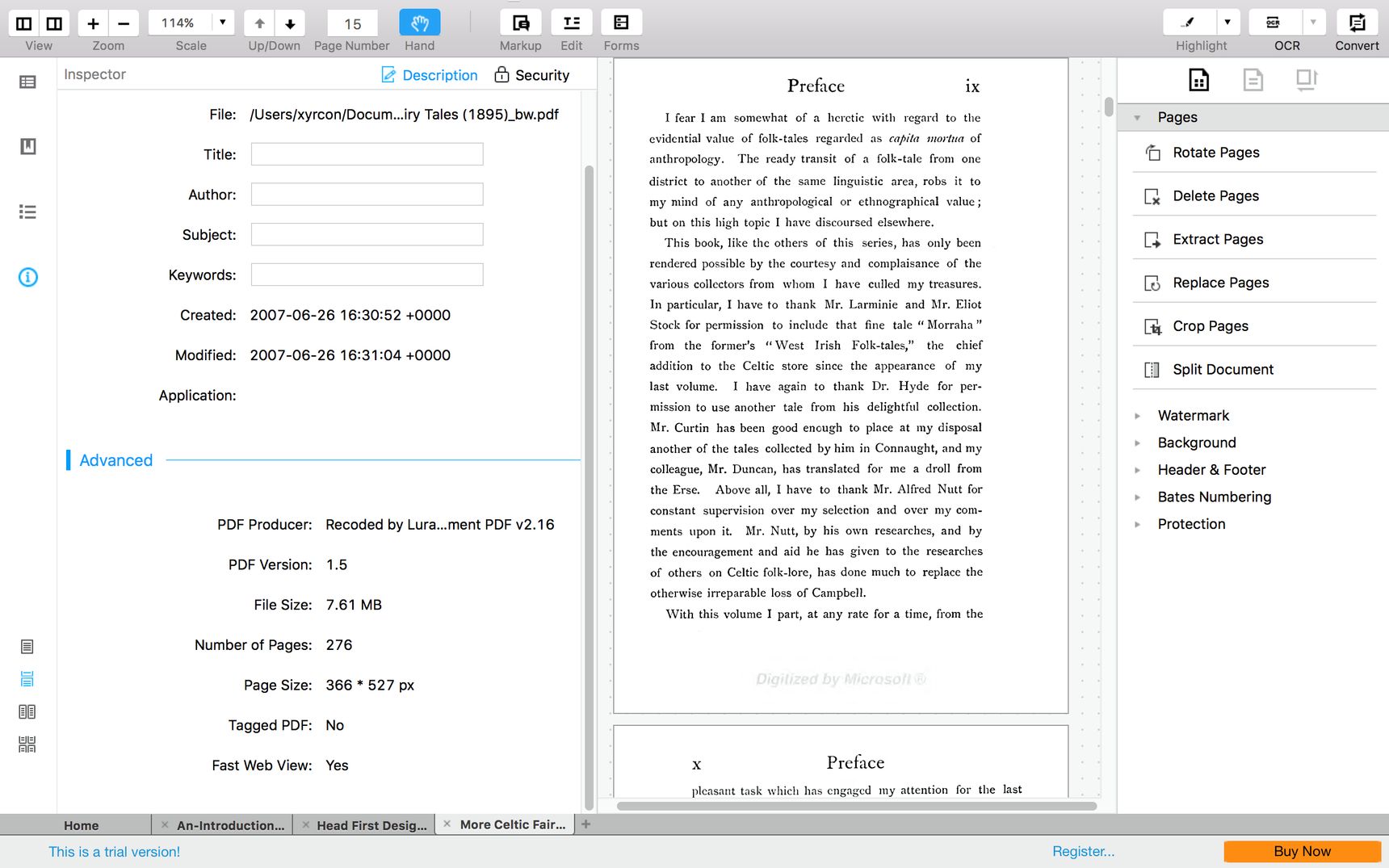
Task: Switch to the Head First Desig... tab
Action: point(371,825)
